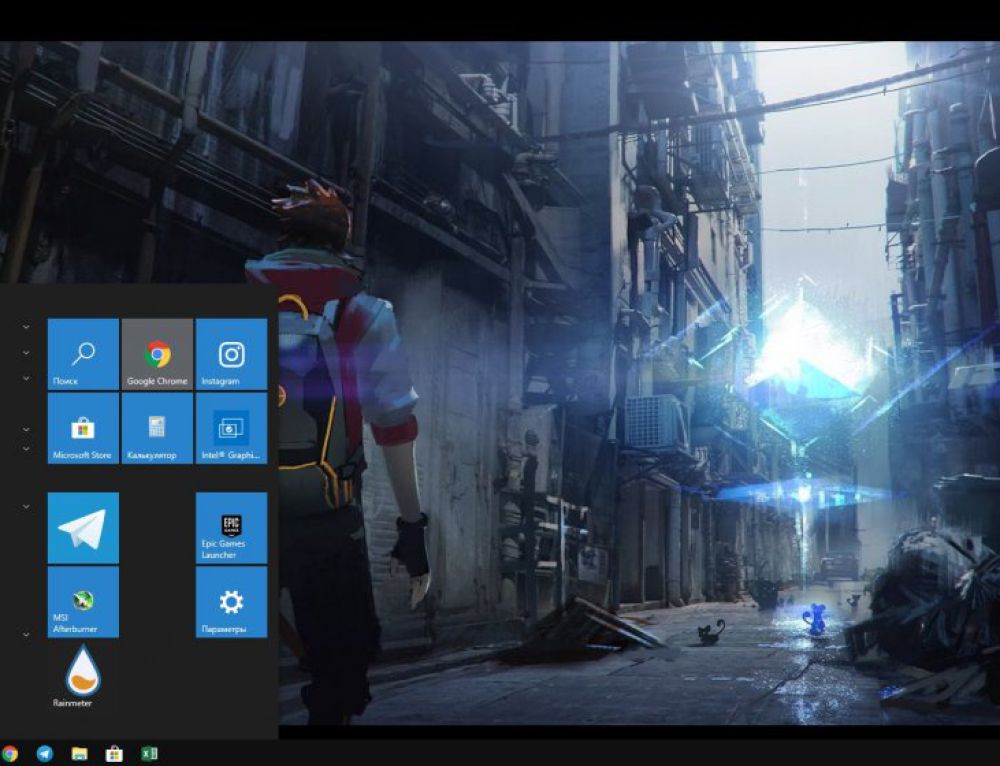Launch the Epic Games Launcher tile
This screenshot has width=1000, height=766.
(230, 528)
